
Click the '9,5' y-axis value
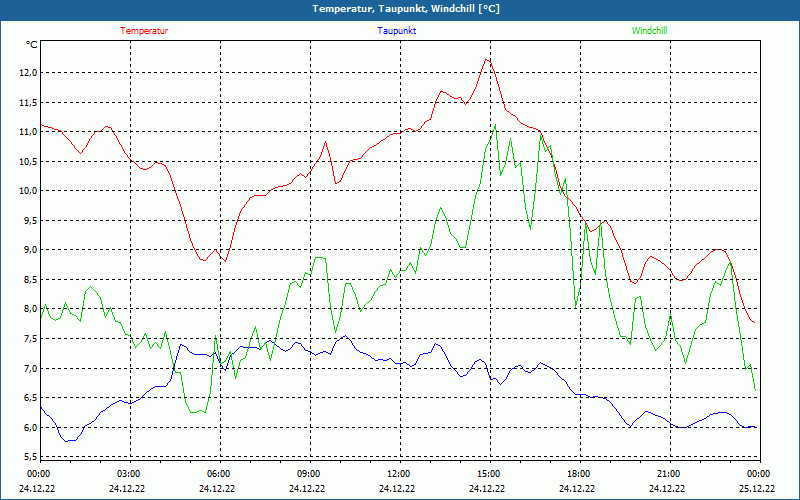coord(31,220)
